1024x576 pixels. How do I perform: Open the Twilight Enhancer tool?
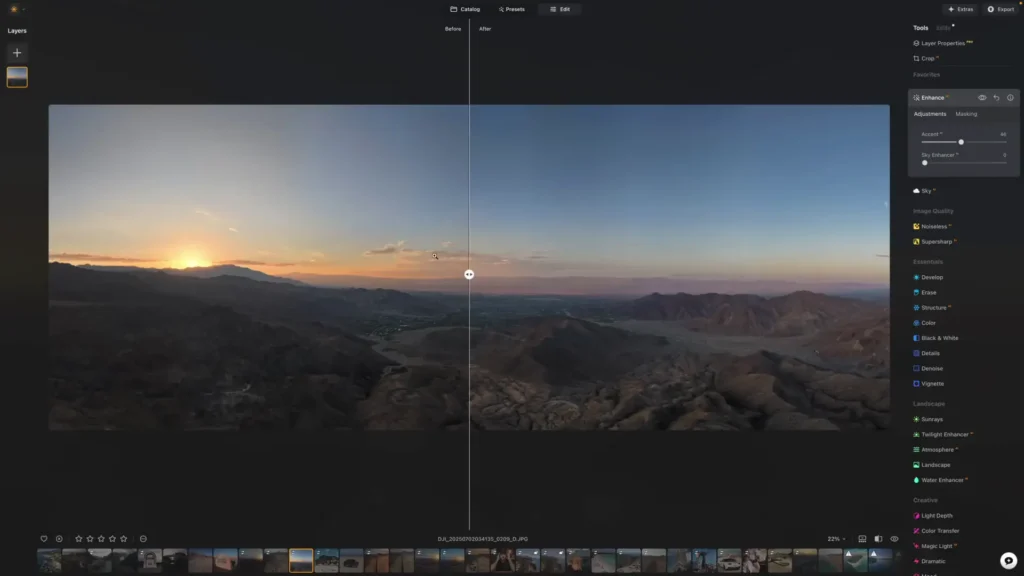[940, 434]
